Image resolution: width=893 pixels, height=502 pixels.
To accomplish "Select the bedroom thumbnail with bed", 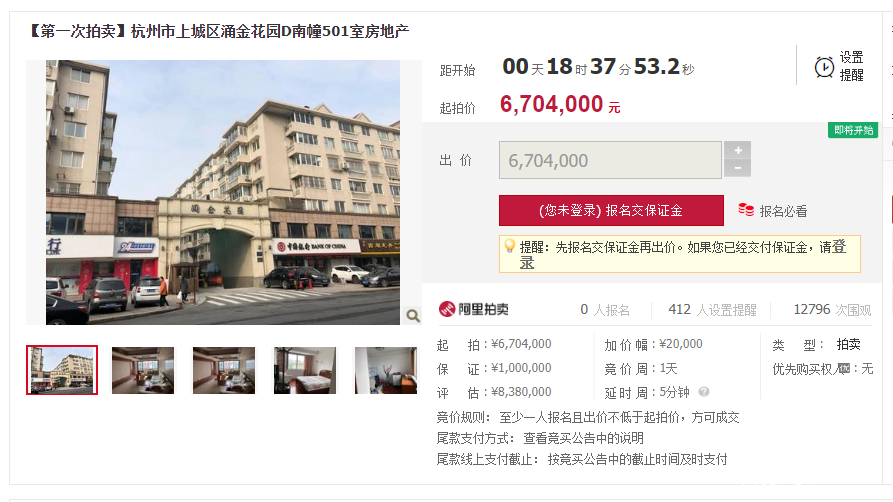I will coord(305,370).
